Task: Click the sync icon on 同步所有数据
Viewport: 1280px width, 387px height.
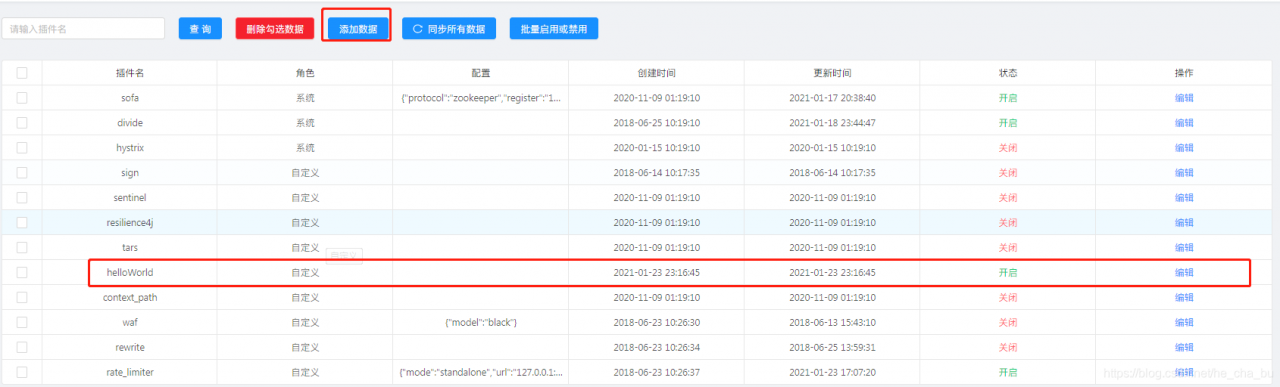Action: point(418,29)
